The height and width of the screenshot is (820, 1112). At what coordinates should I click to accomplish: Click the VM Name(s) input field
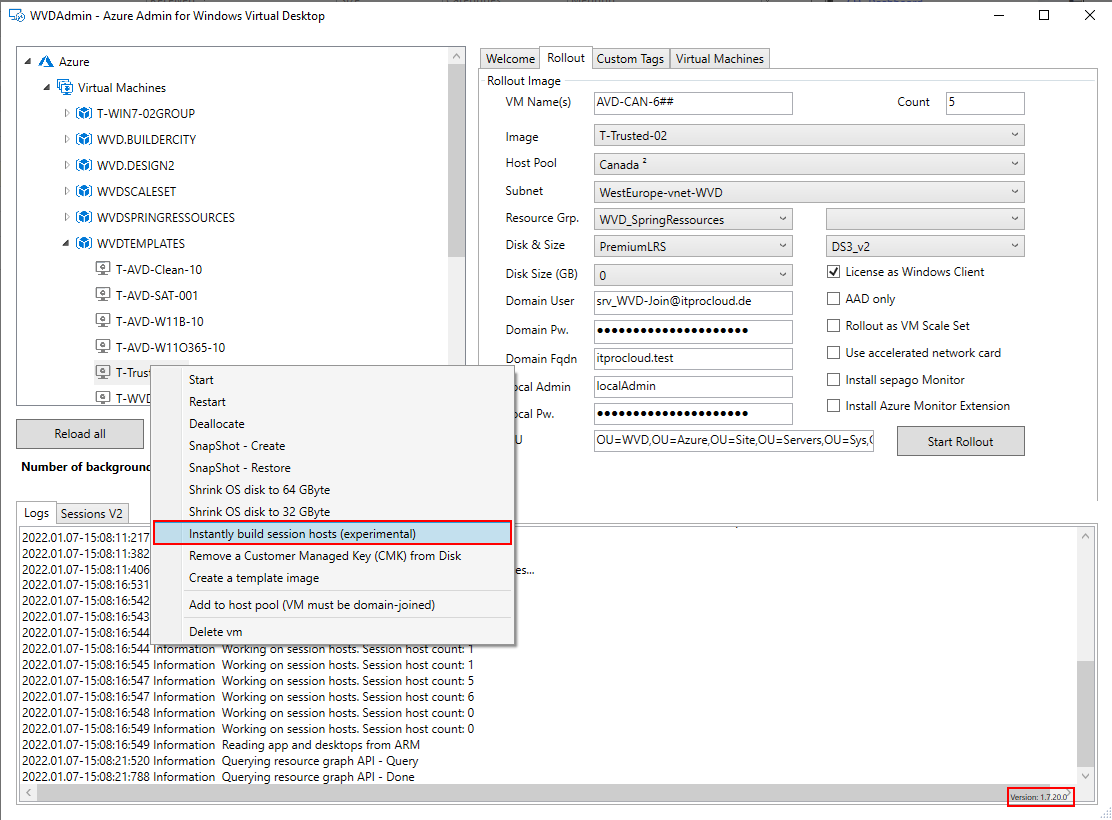pyautogui.click(x=694, y=103)
